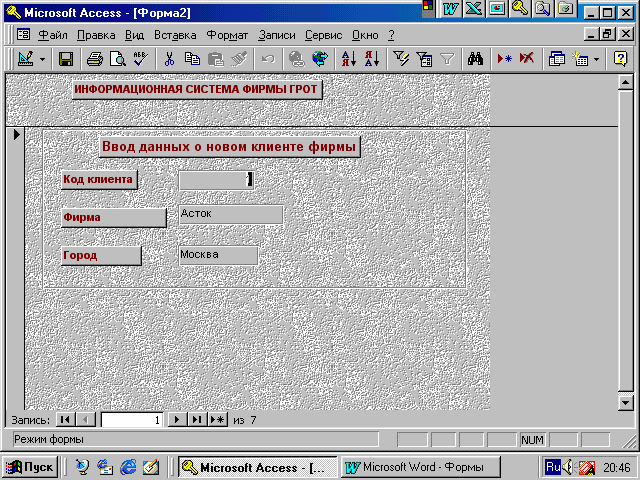The height and width of the screenshot is (480, 640).
Task: Show the Database window icon
Action: click(x=556, y=59)
